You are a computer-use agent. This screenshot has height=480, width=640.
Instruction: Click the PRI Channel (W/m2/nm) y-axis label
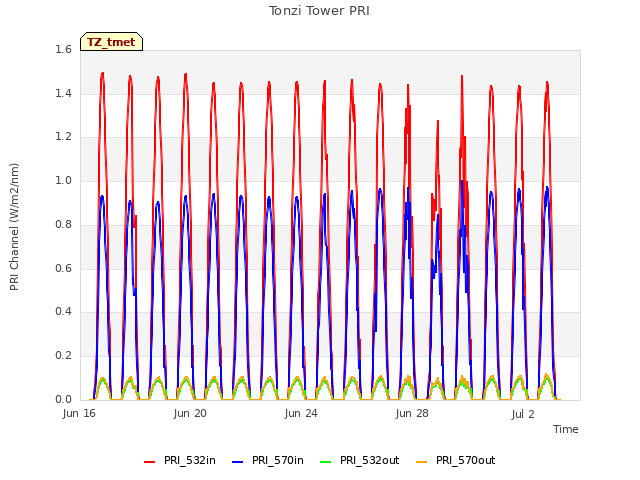tap(14, 227)
